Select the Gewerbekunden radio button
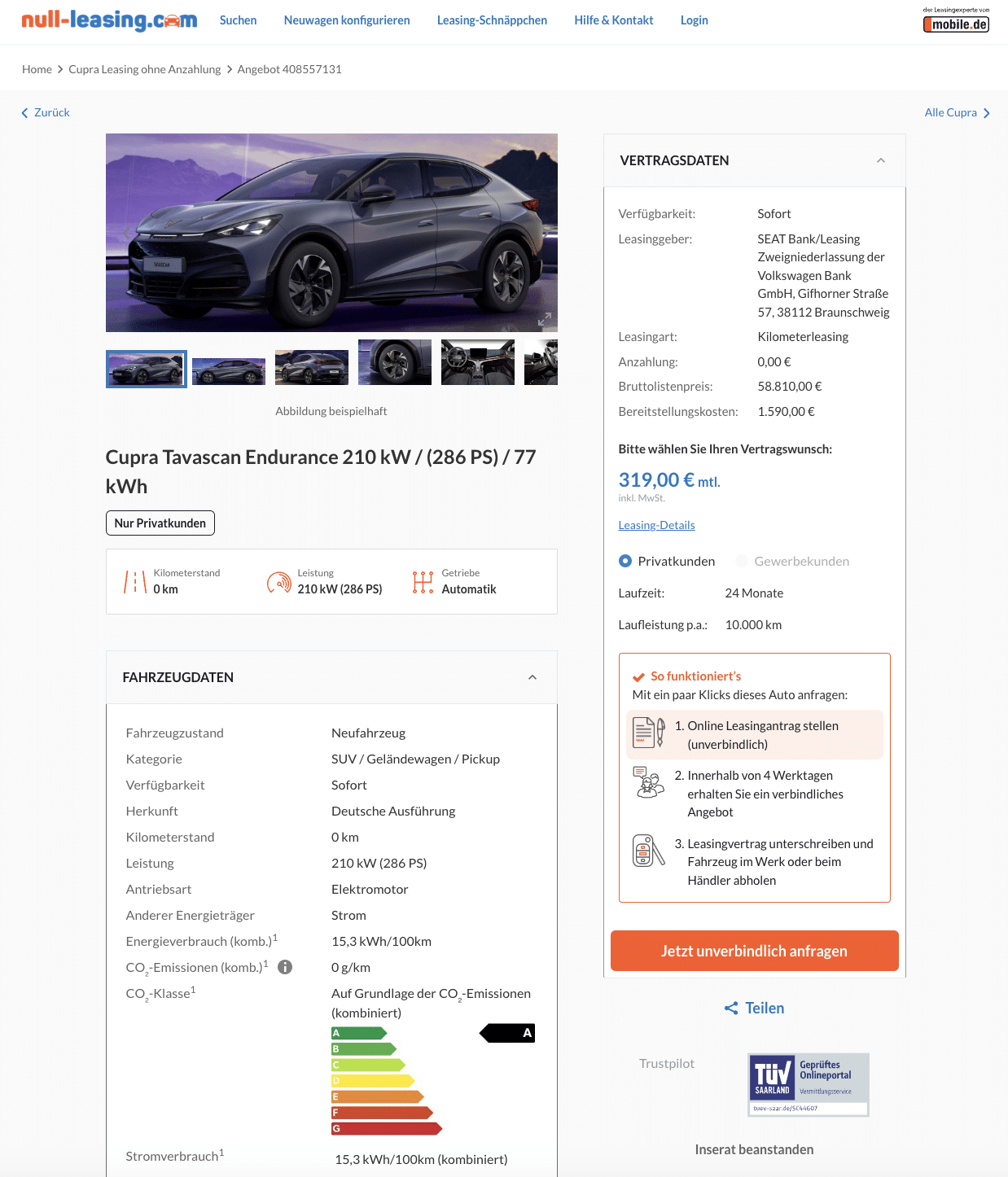Image resolution: width=1008 pixels, height=1177 pixels. coord(742,561)
